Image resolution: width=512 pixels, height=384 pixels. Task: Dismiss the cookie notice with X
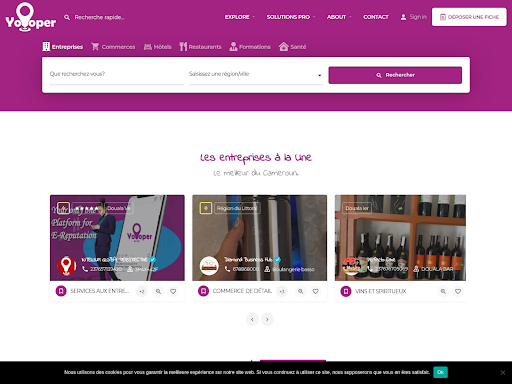tap(503, 372)
